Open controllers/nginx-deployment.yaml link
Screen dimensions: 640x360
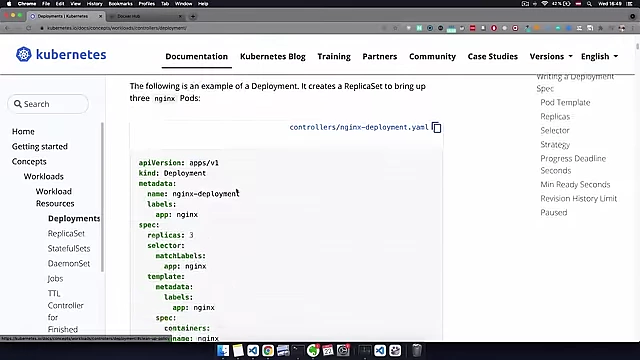point(359,127)
